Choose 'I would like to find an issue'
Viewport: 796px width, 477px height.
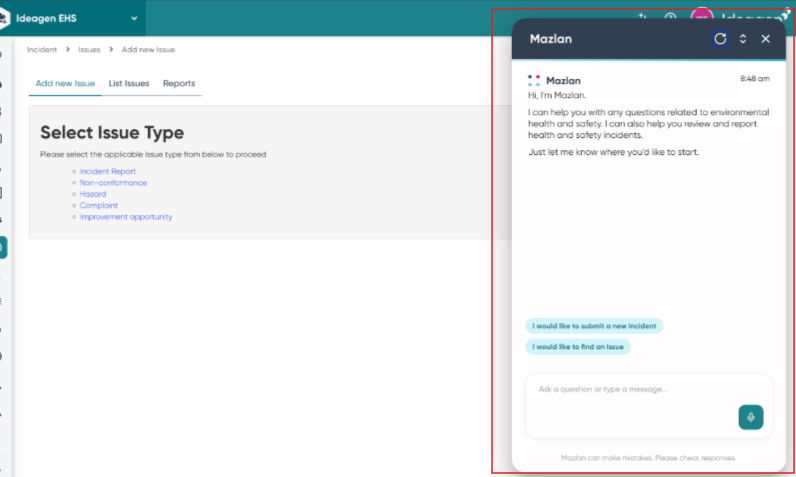[578, 347]
